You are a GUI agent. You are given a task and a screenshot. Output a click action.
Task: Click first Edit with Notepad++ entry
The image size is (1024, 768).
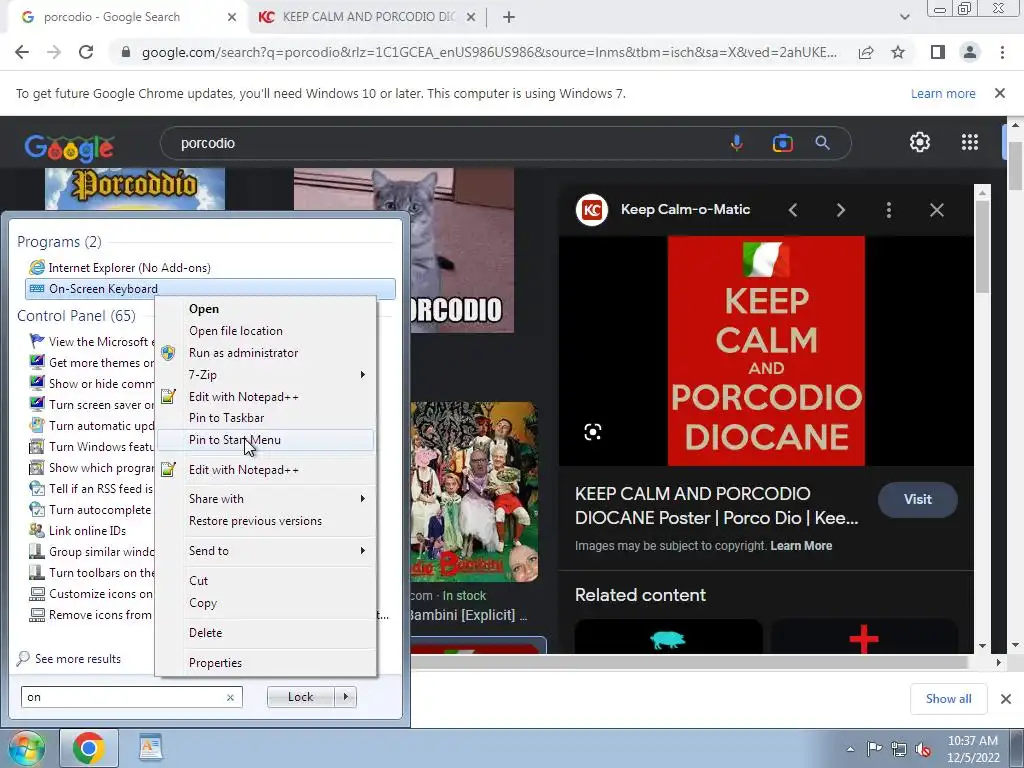point(266,397)
